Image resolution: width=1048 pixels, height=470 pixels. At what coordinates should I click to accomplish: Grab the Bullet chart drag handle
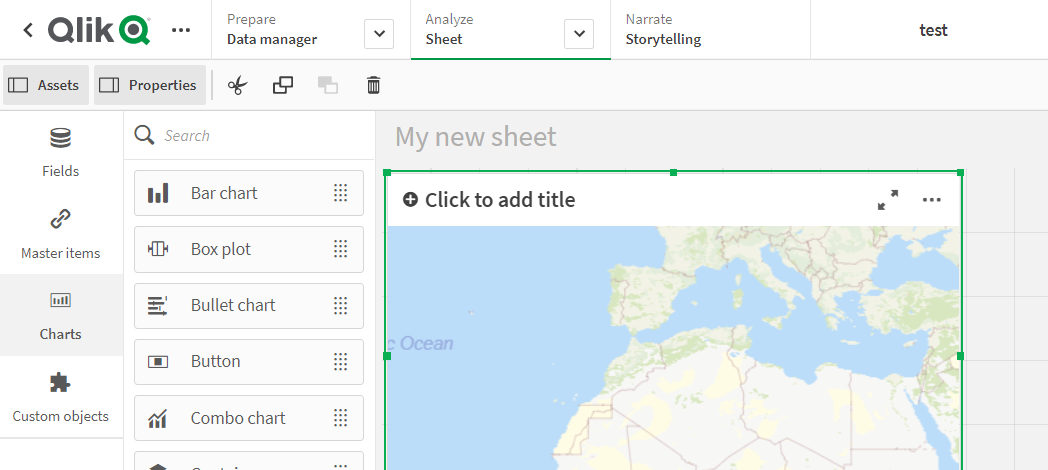tap(341, 306)
